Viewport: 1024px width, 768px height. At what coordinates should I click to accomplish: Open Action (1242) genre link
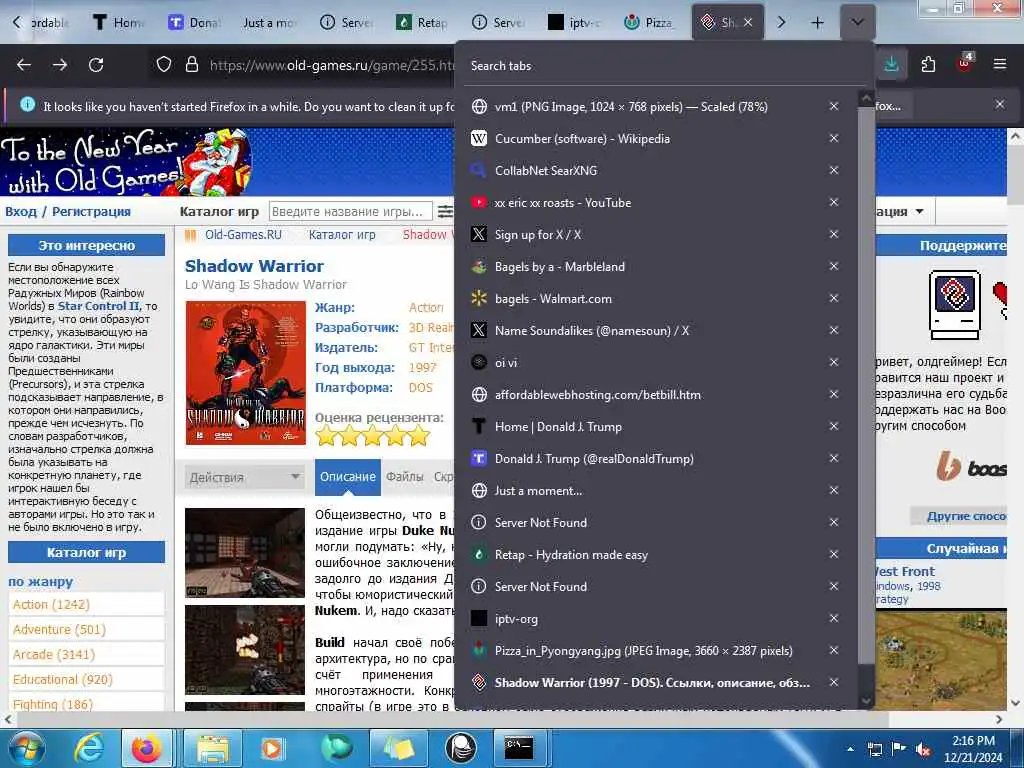point(51,605)
